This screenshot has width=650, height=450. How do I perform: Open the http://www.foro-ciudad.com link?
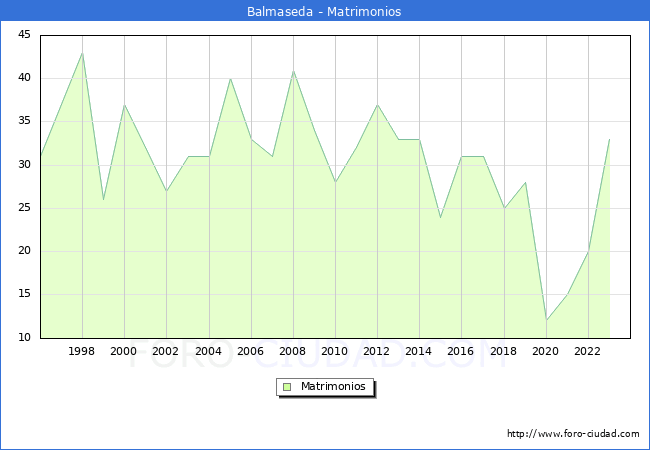point(573,434)
